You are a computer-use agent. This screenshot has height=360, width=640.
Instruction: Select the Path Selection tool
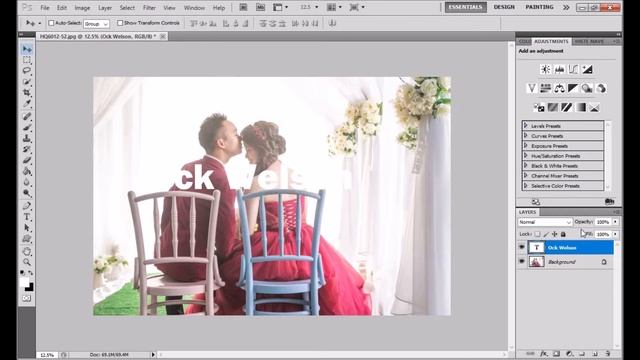click(27, 228)
